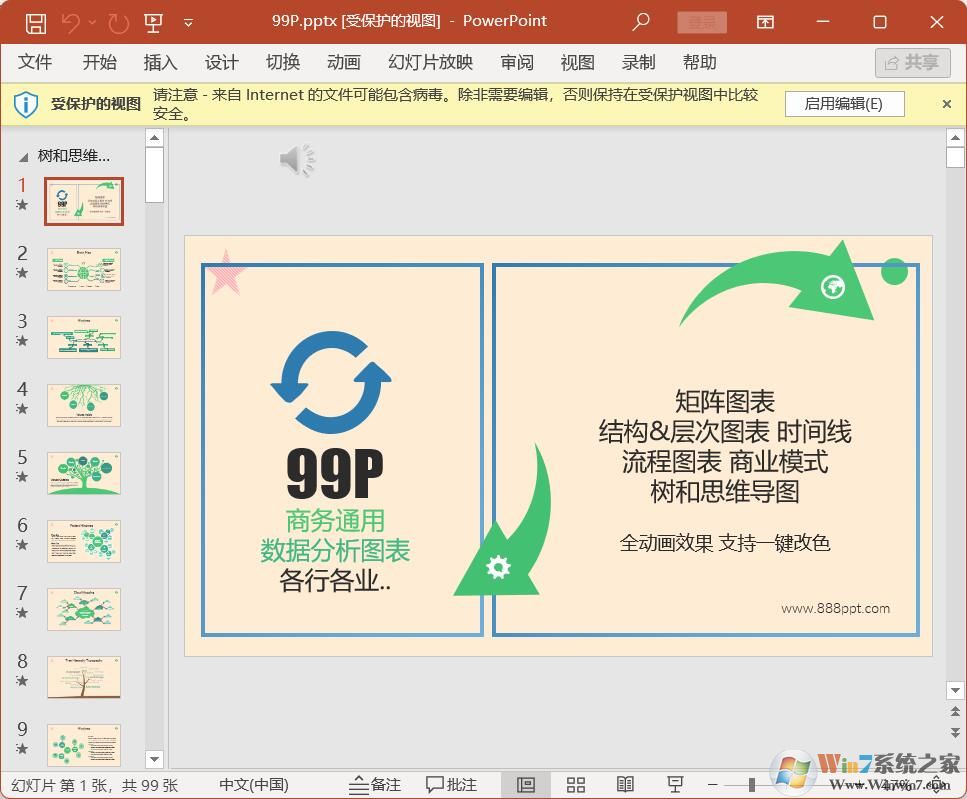Switch to Reading view in status bar
Viewport: 967px width, 799px height.
pos(625,785)
